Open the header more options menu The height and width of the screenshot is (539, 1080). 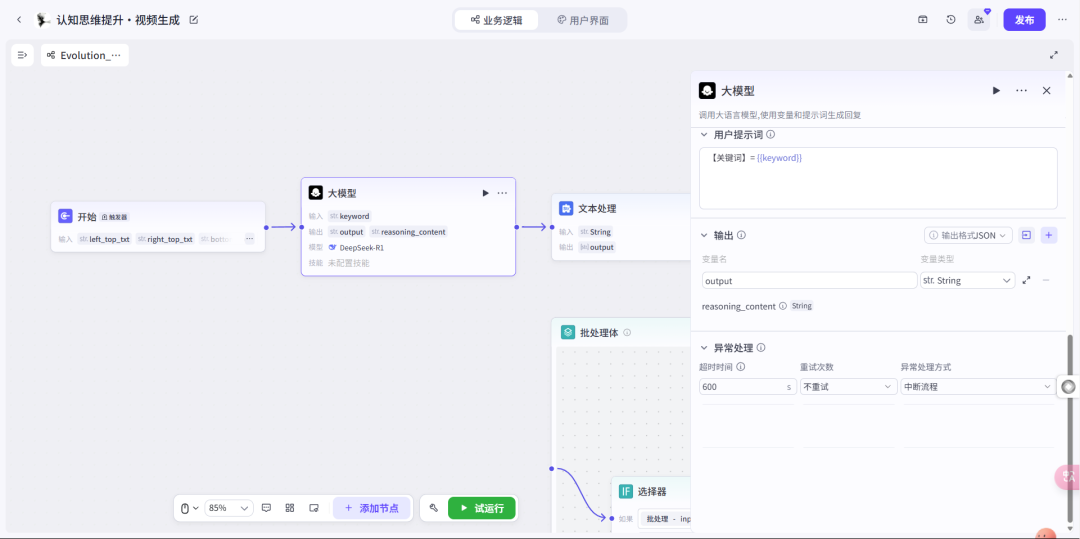1062,20
